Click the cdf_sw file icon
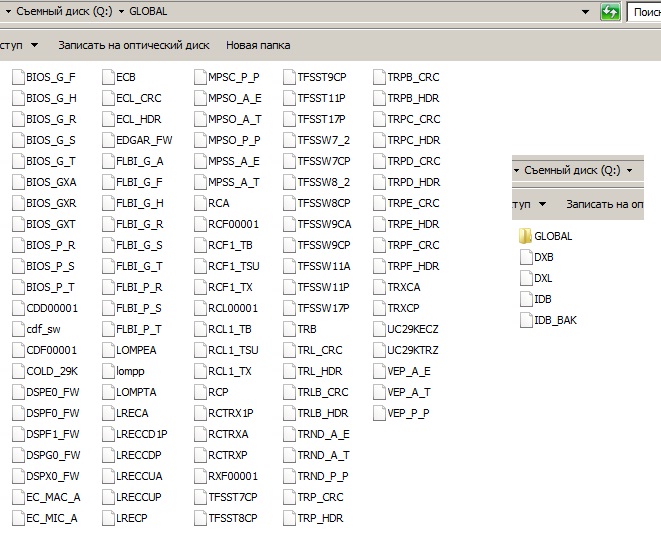This screenshot has height=533, width=661. pos(17,329)
